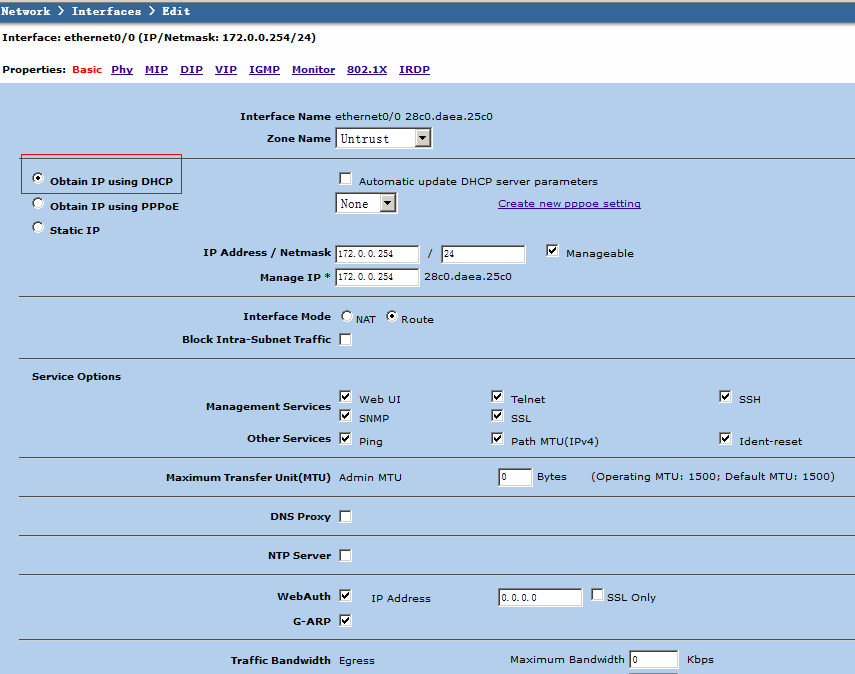This screenshot has height=674, width=855.
Task: Click the Manage IP input field
Action: click(376, 277)
